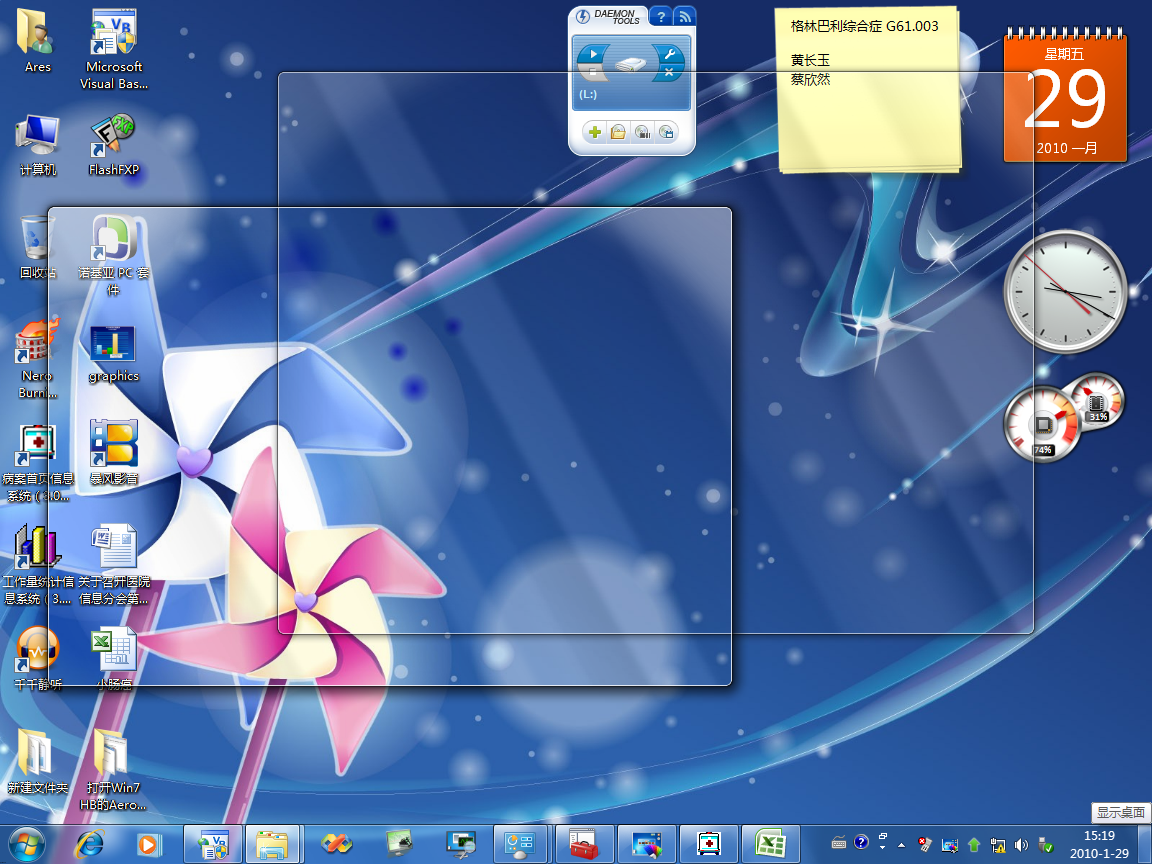Click the Daemon Tools unmount stop button

tap(592, 73)
